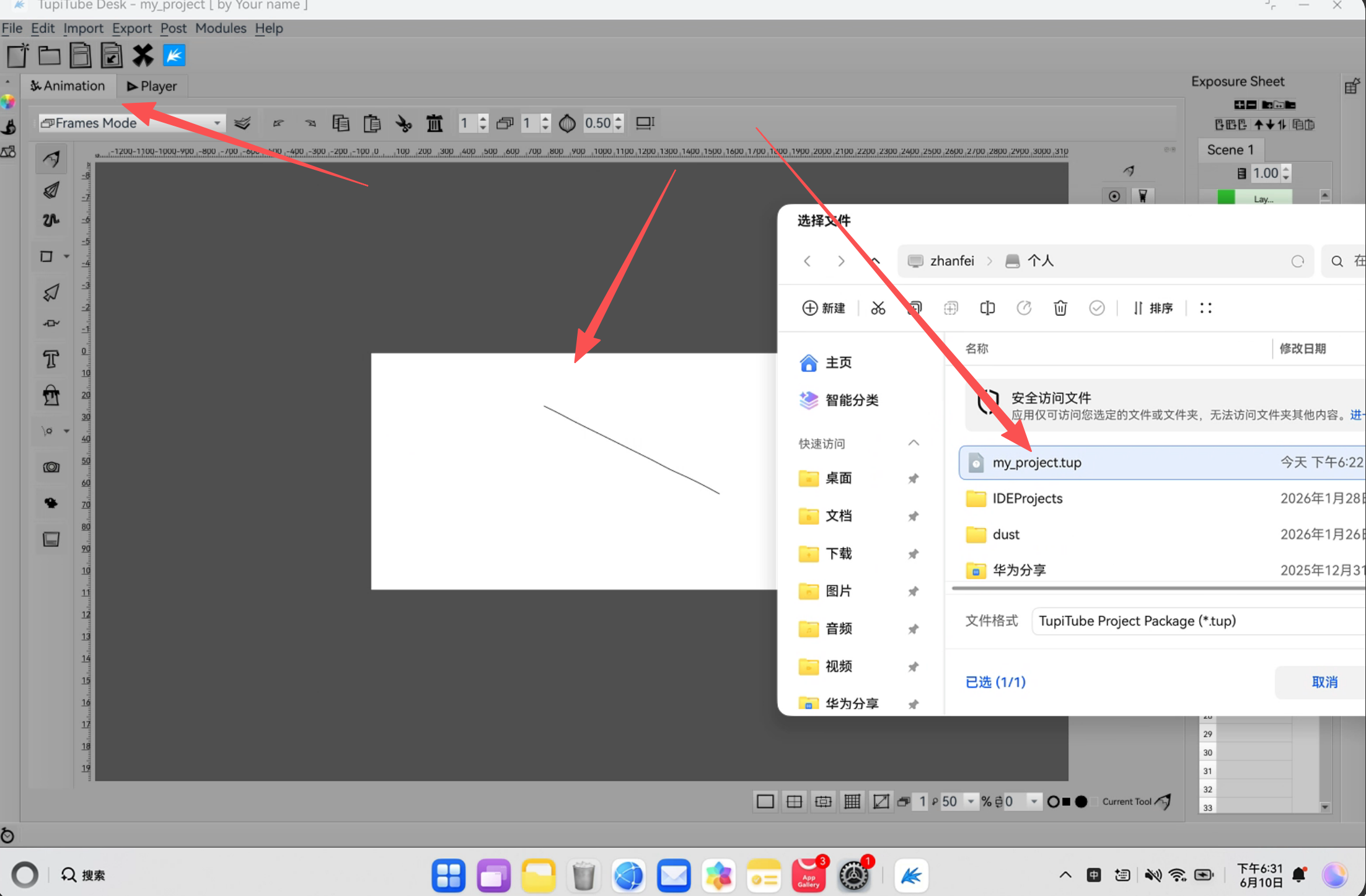Screen dimensions: 1366x896
Task: Click the Save Project icon
Action: coord(81,55)
